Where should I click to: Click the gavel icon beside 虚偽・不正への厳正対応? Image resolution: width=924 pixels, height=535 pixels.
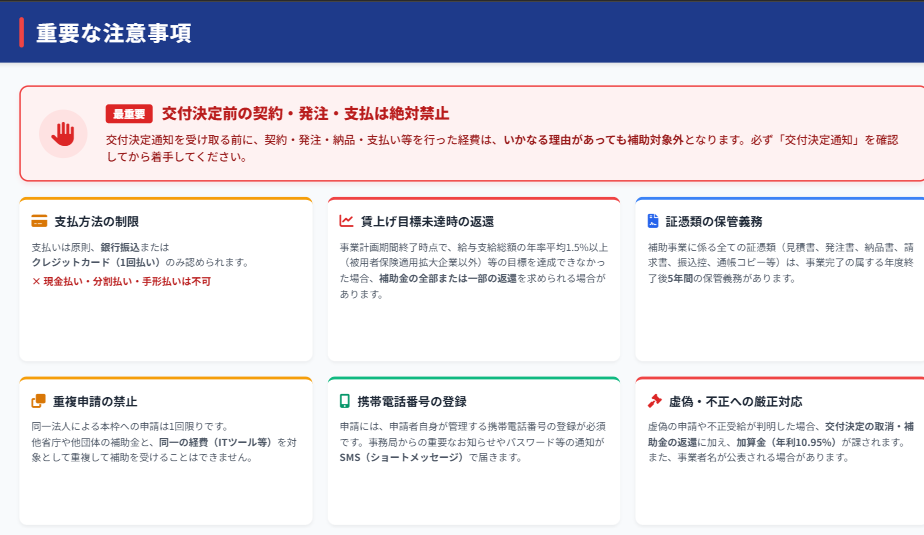(x=654, y=401)
